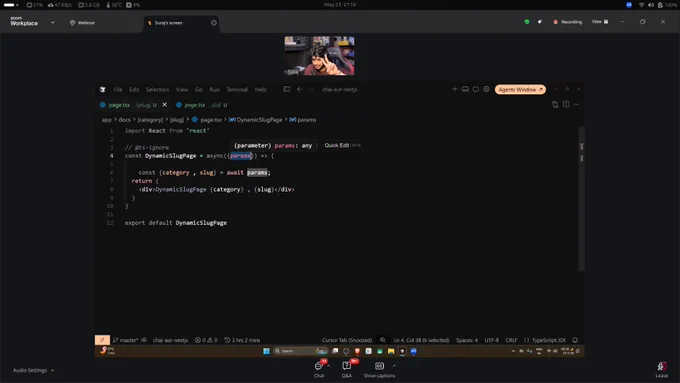Click the docs breadcrumb segment

[x=124, y=120]
